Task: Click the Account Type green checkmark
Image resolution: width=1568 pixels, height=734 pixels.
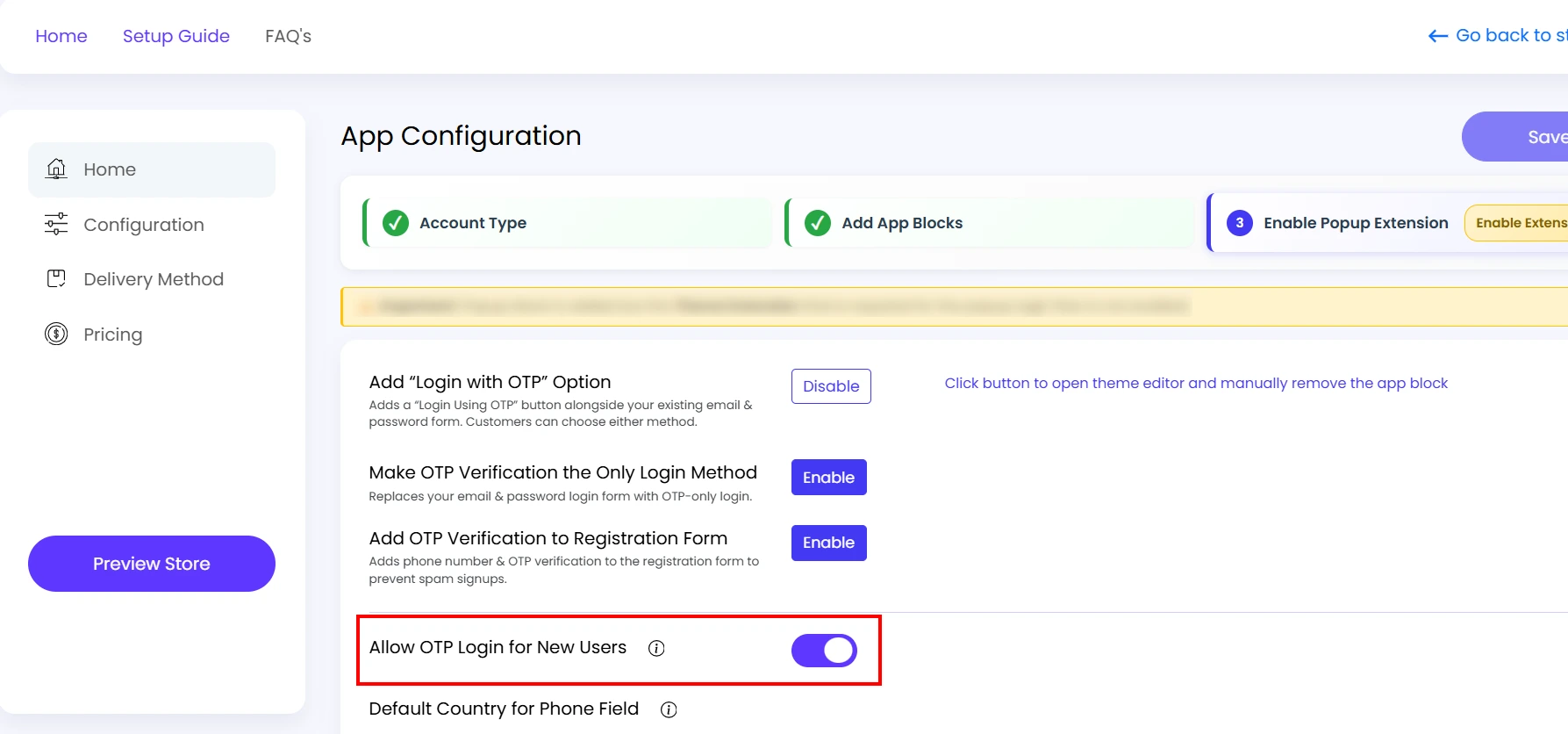Action: point(396,223)
